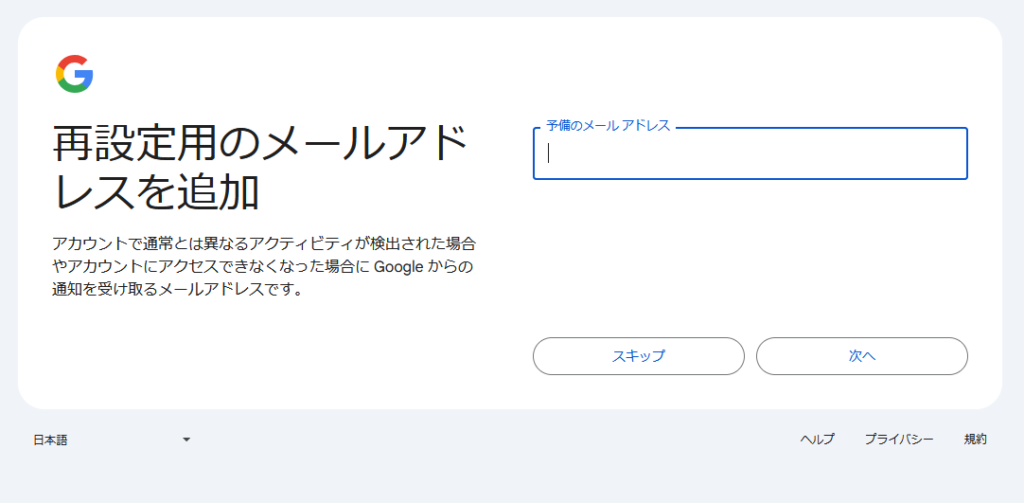Open the ヘルプ link

pyautogui.click(x=817, y=440)
